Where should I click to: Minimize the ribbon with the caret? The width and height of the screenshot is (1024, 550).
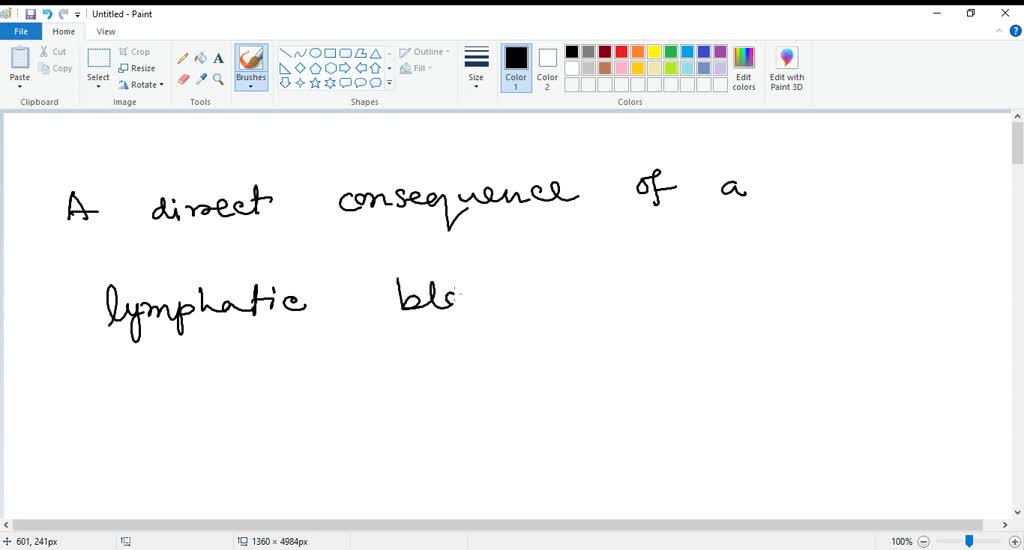(x=999, y=31)
